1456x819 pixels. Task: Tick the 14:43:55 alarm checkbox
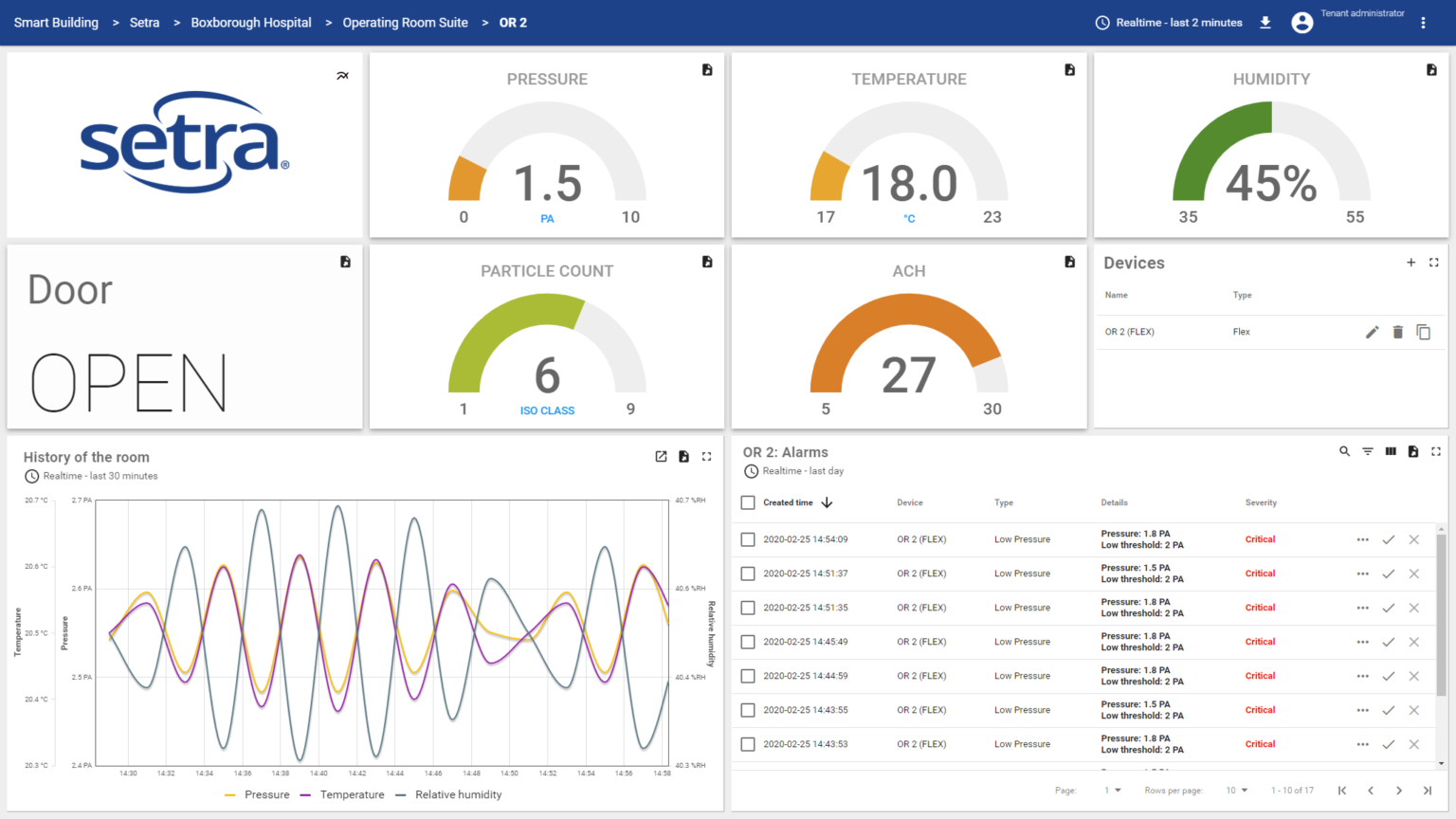tap(748, 710)
